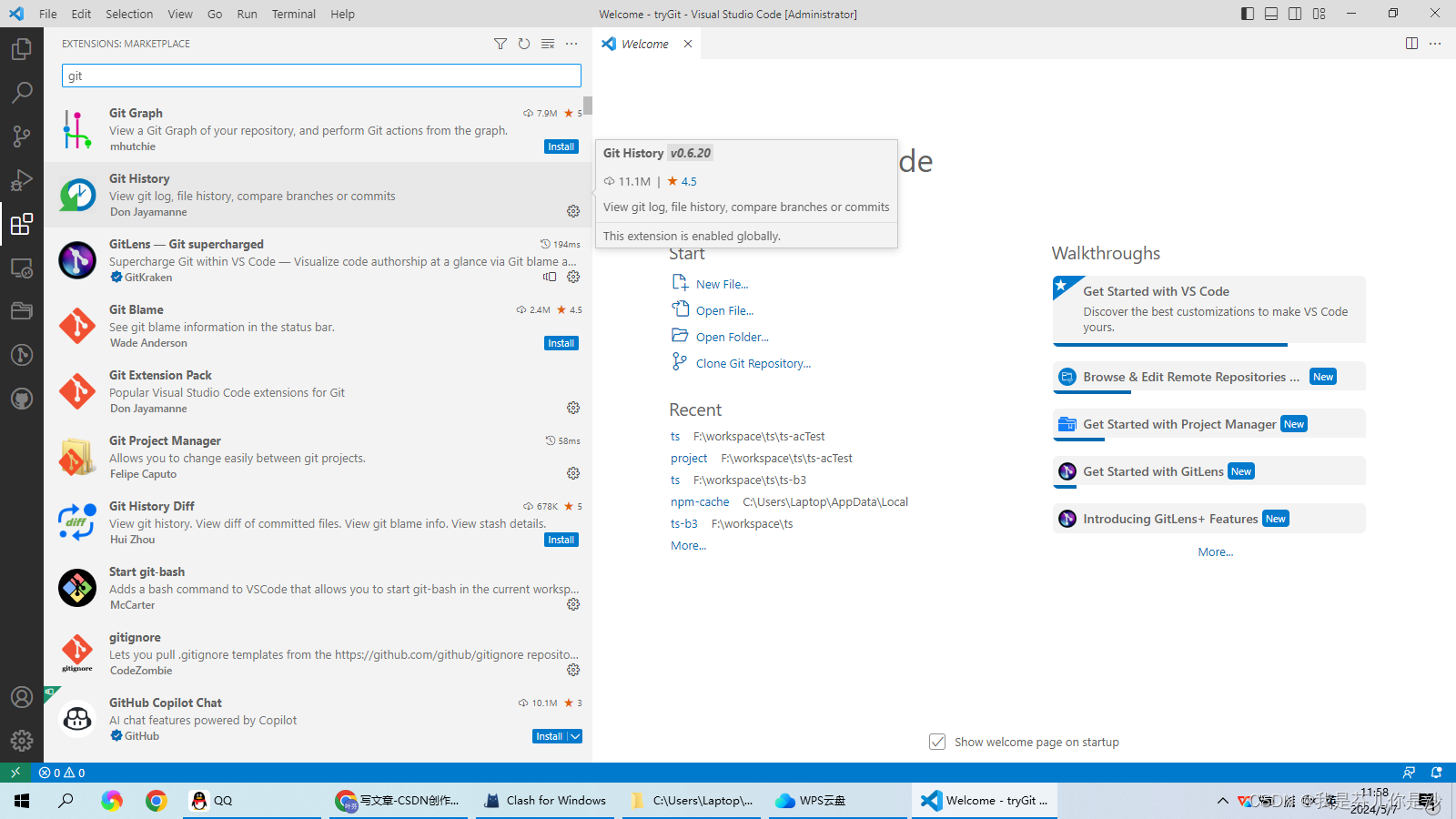Open the Extensions view icon
Viewport: 1456px width, 819px height.
pyautogui.click(x=22, y=223)
